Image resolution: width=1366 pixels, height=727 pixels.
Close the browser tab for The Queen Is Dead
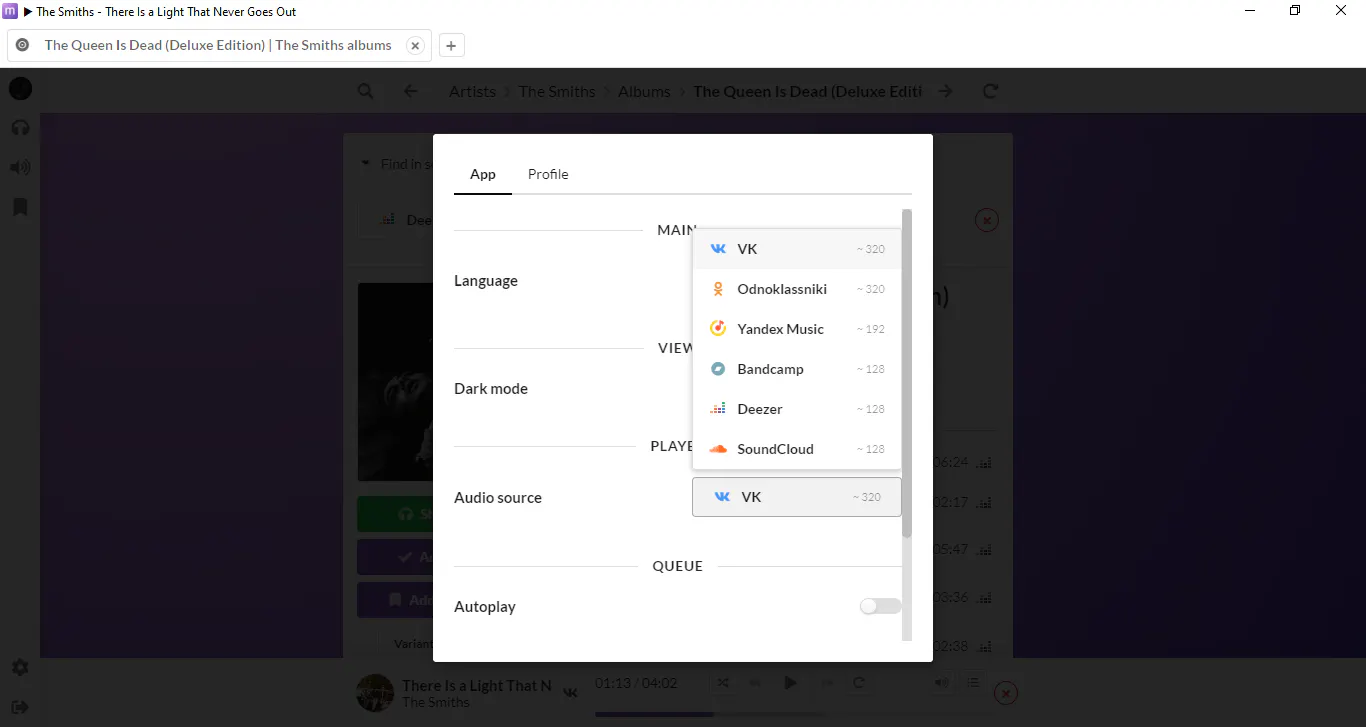(415, 45)
